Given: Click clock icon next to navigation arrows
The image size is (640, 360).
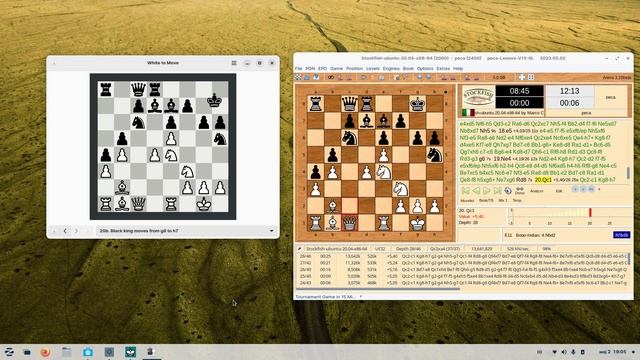Looking at the screenshot, I should (x=508, y=191).
